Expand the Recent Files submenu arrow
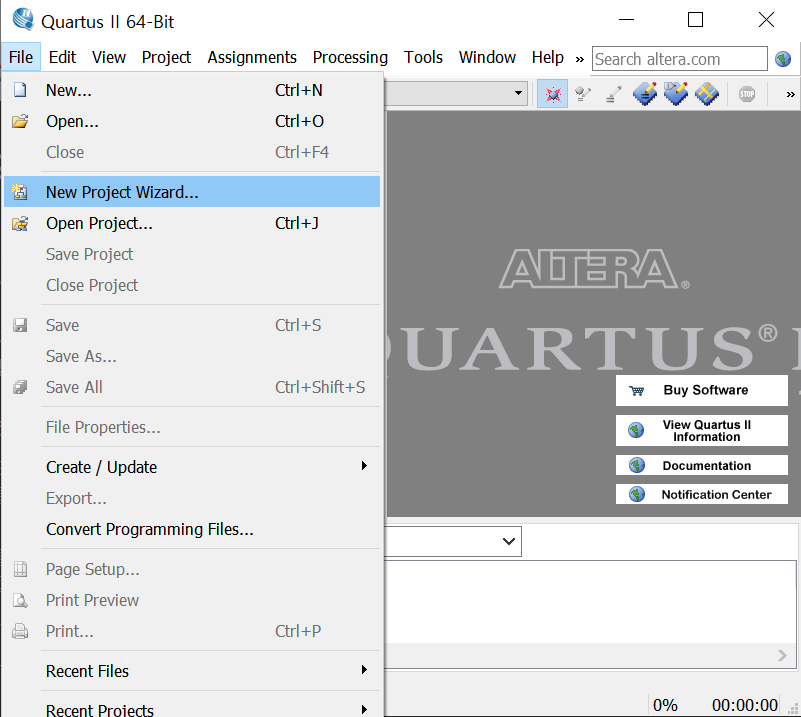 tap(364, 670)
